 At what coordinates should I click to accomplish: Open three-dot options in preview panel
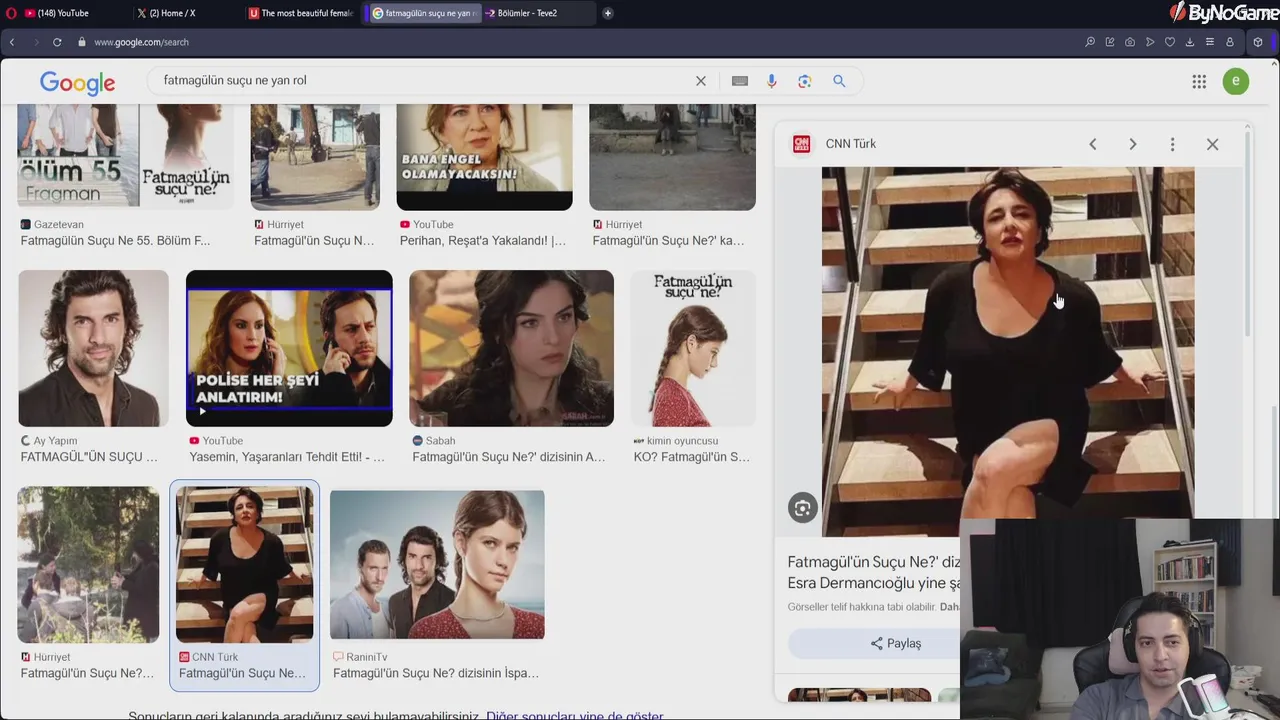(x=1173, y=144)
